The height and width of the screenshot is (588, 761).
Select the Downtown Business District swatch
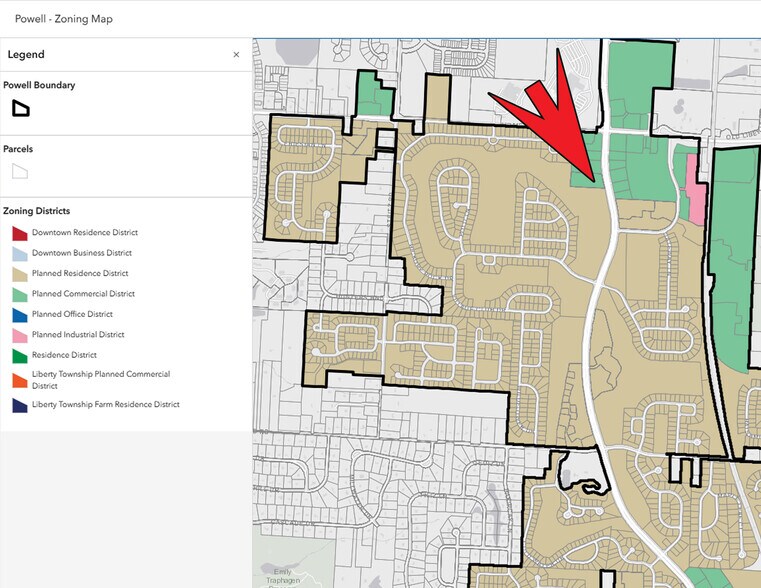(19, 254)
